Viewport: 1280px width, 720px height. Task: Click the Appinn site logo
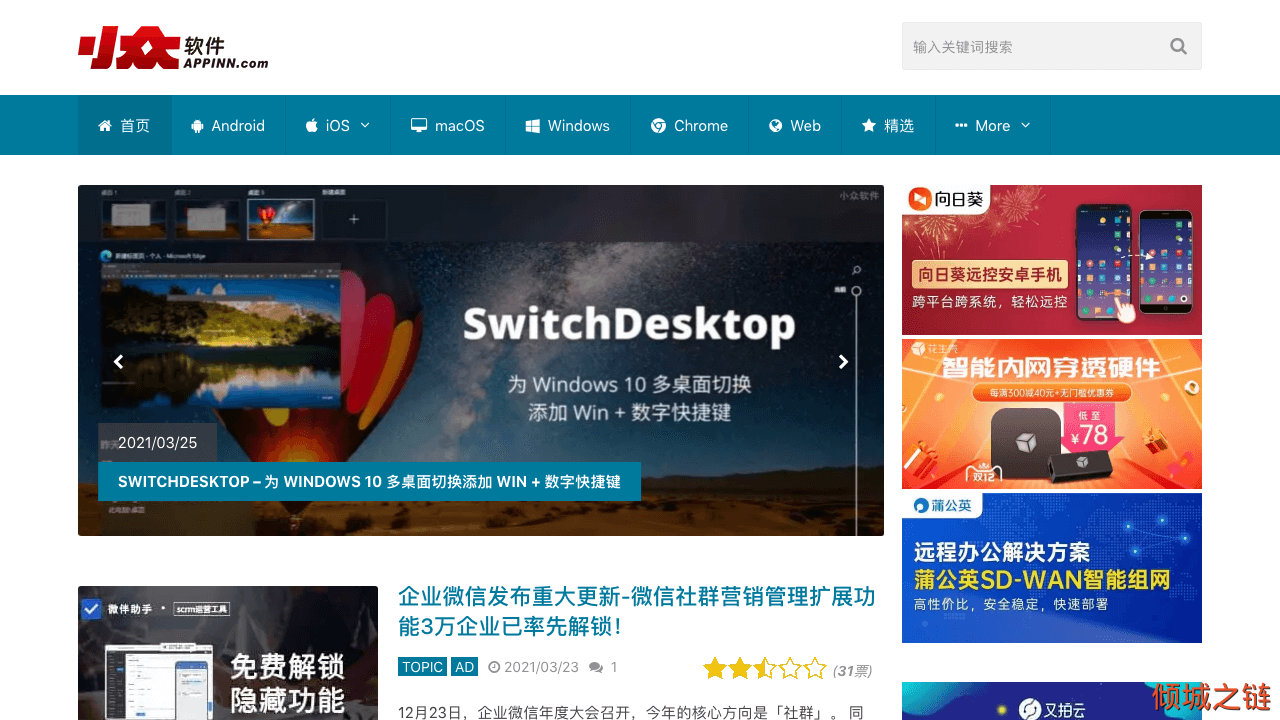tap(173, 48)
